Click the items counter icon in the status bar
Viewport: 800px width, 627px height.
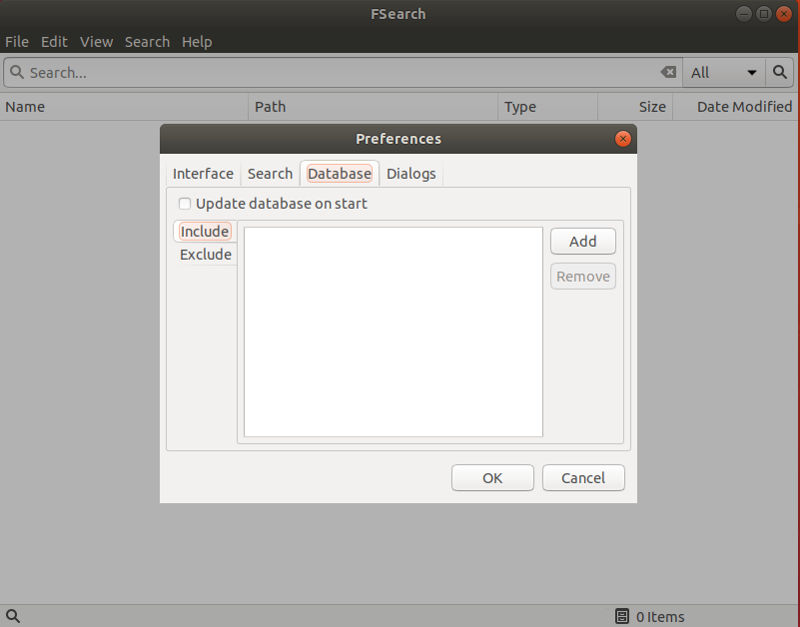pyautogui.click(x=620, y=616)
